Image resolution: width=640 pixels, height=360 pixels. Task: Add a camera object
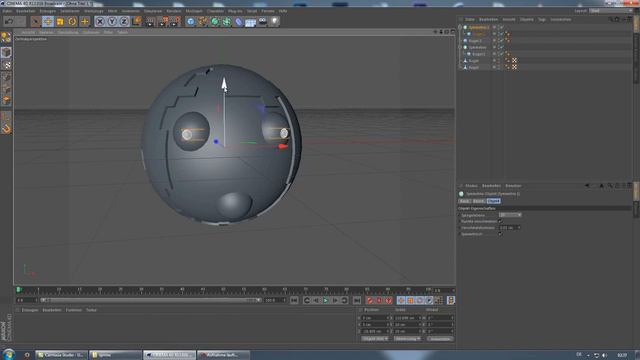(x=262, y=21)
